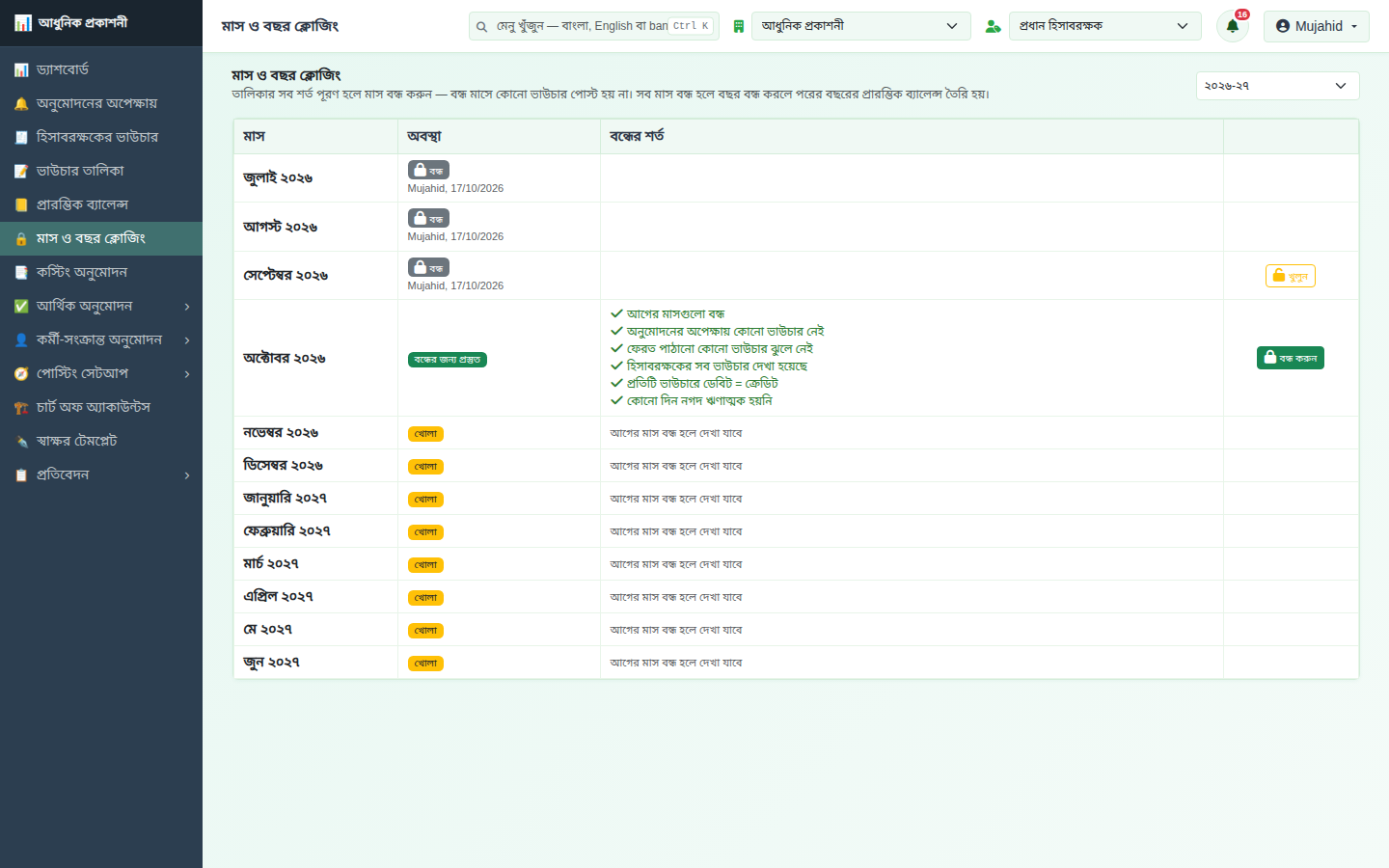This screenshot has height=868, width=1389.
Task: Focus the মেনু খুঁজুন search field
Action: pyautogui.click(x=594, y=26)
